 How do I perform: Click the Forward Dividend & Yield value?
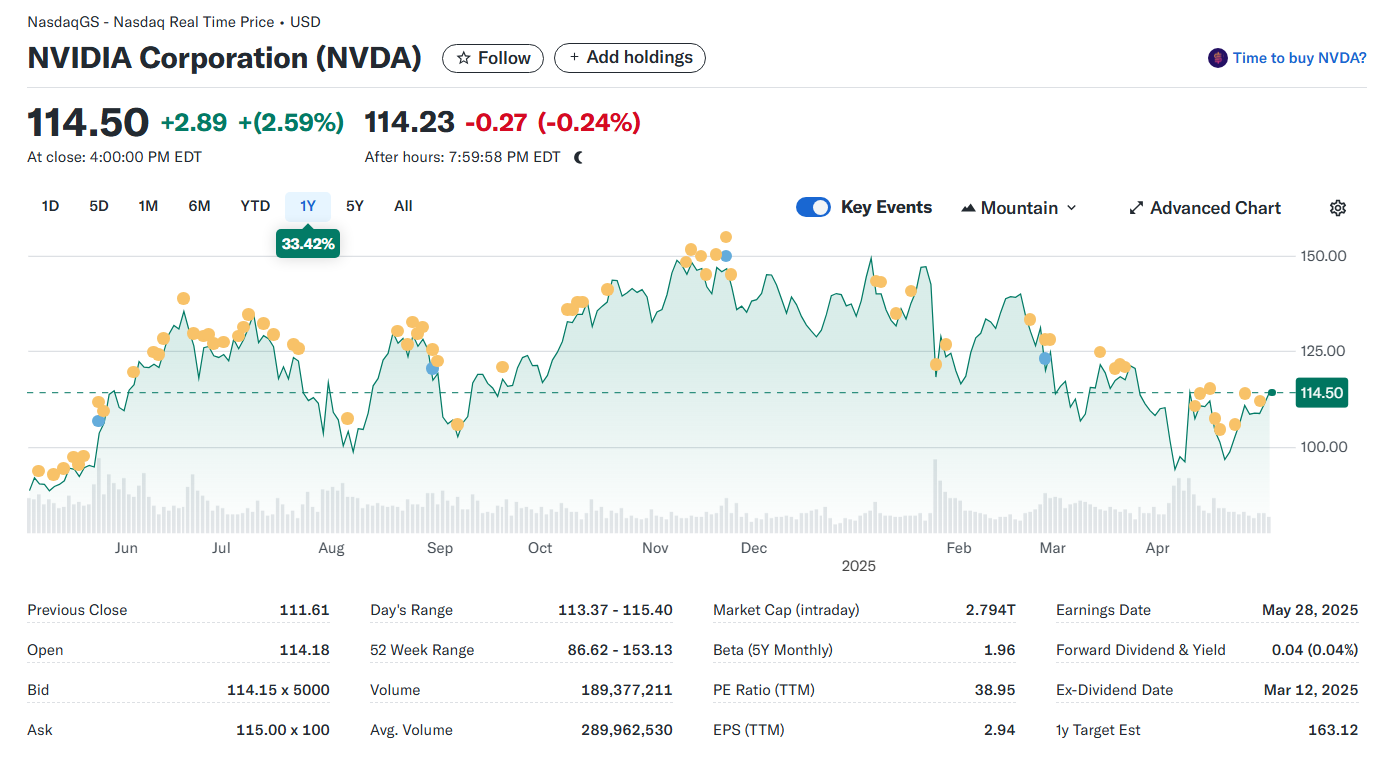pyautogui.click(x=1315, y=650)
